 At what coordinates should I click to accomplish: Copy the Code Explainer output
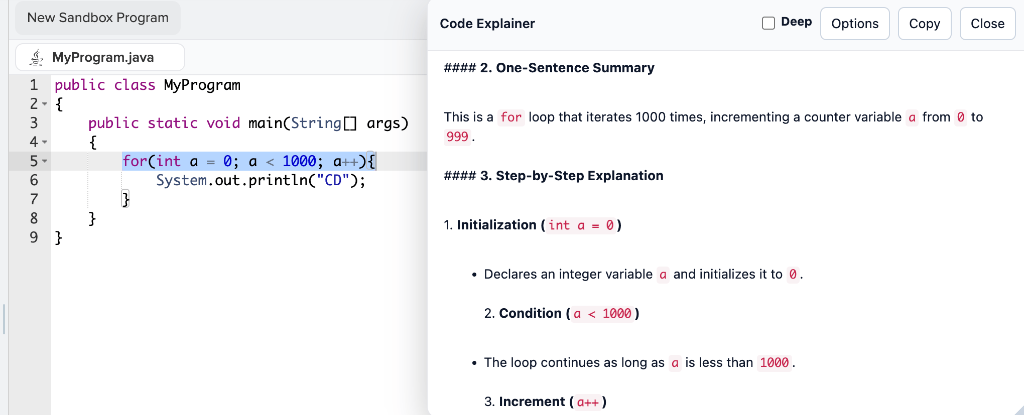924,24
